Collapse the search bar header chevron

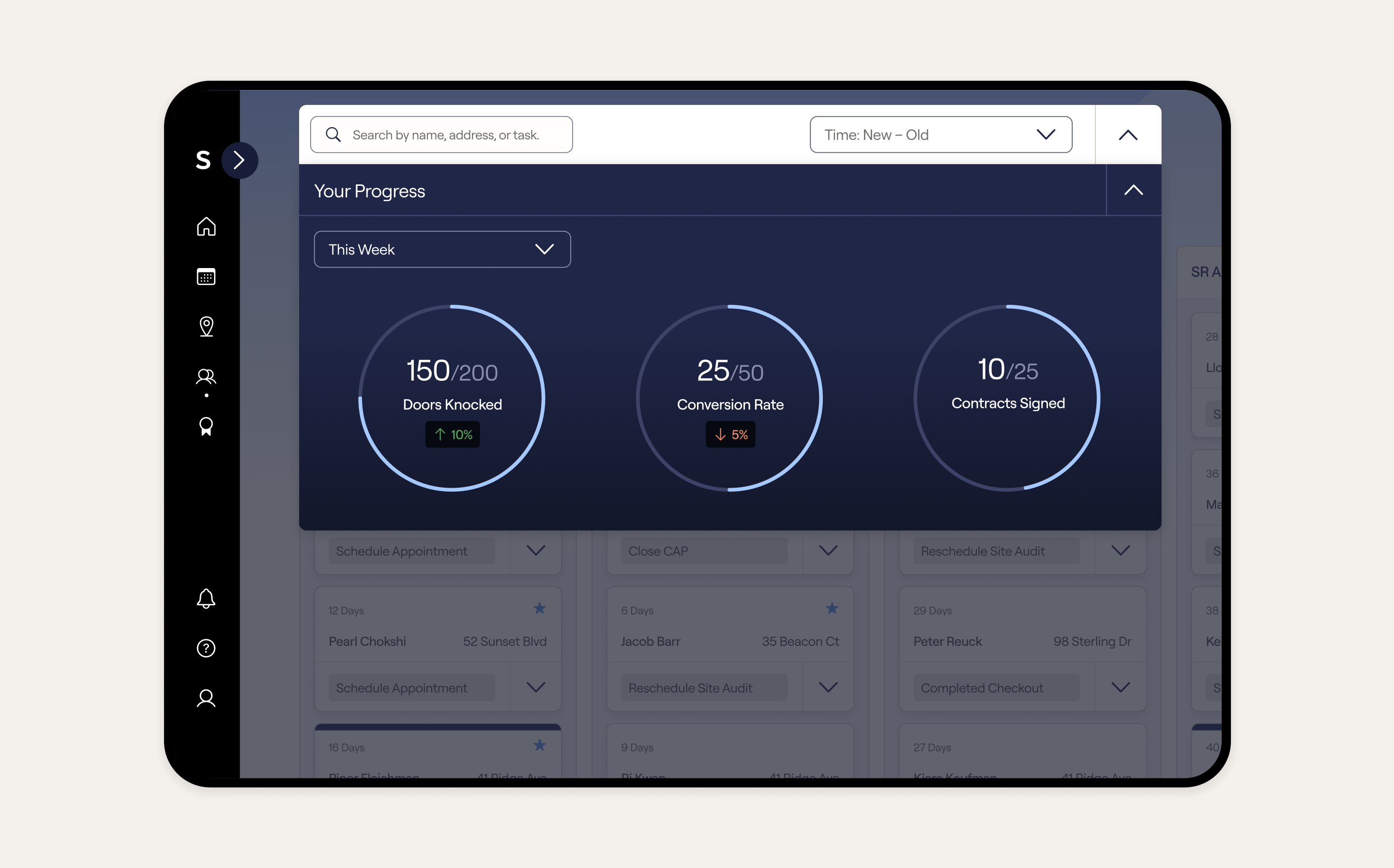point(1128,135)
